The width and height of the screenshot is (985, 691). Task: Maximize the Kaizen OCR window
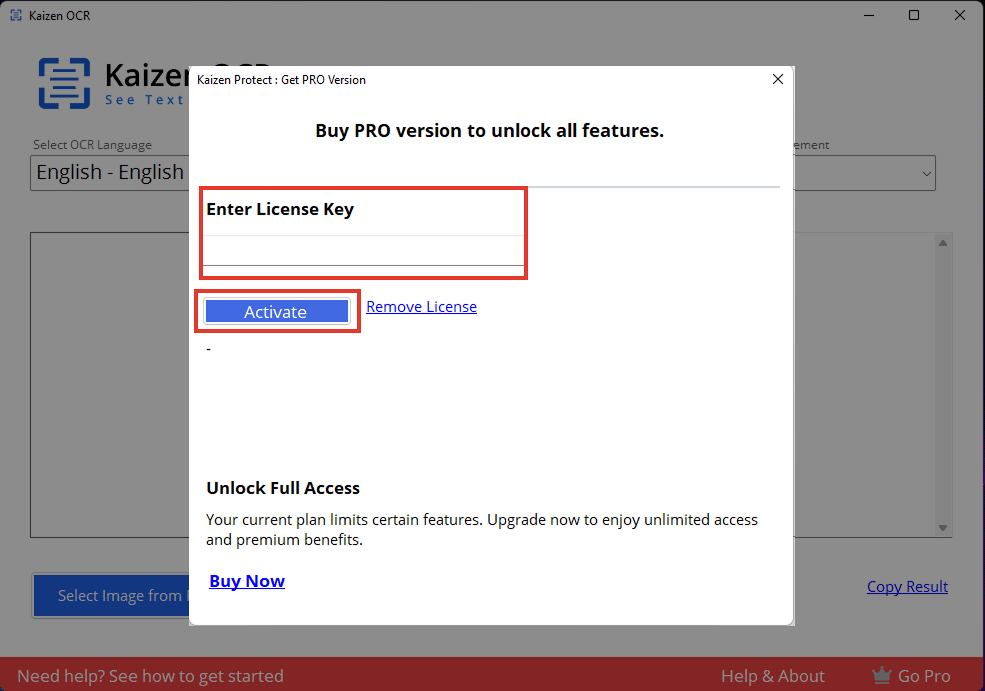click(914, 16)
